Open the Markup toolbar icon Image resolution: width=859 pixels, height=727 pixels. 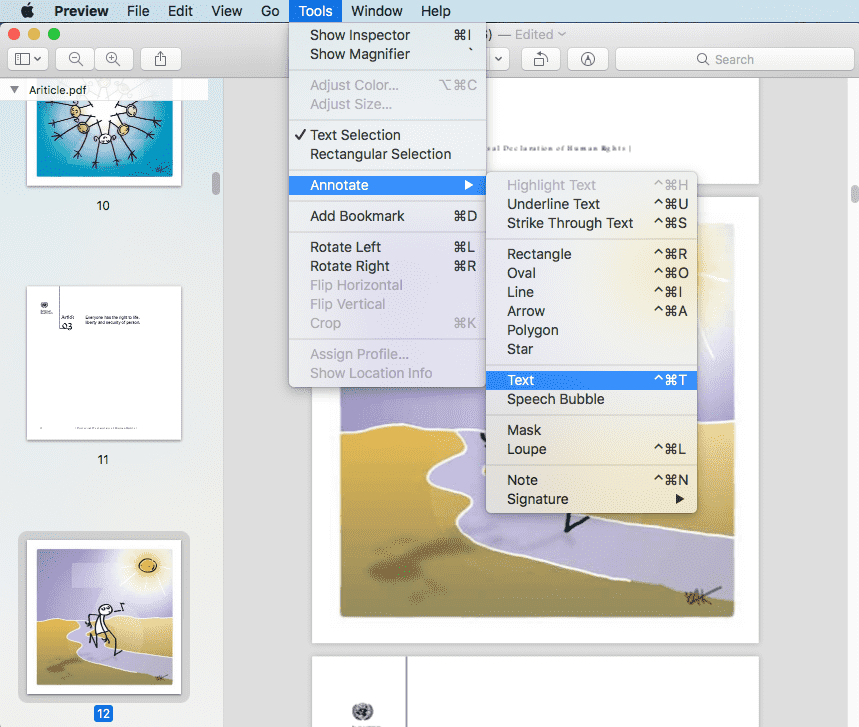(x=588, y=59)
